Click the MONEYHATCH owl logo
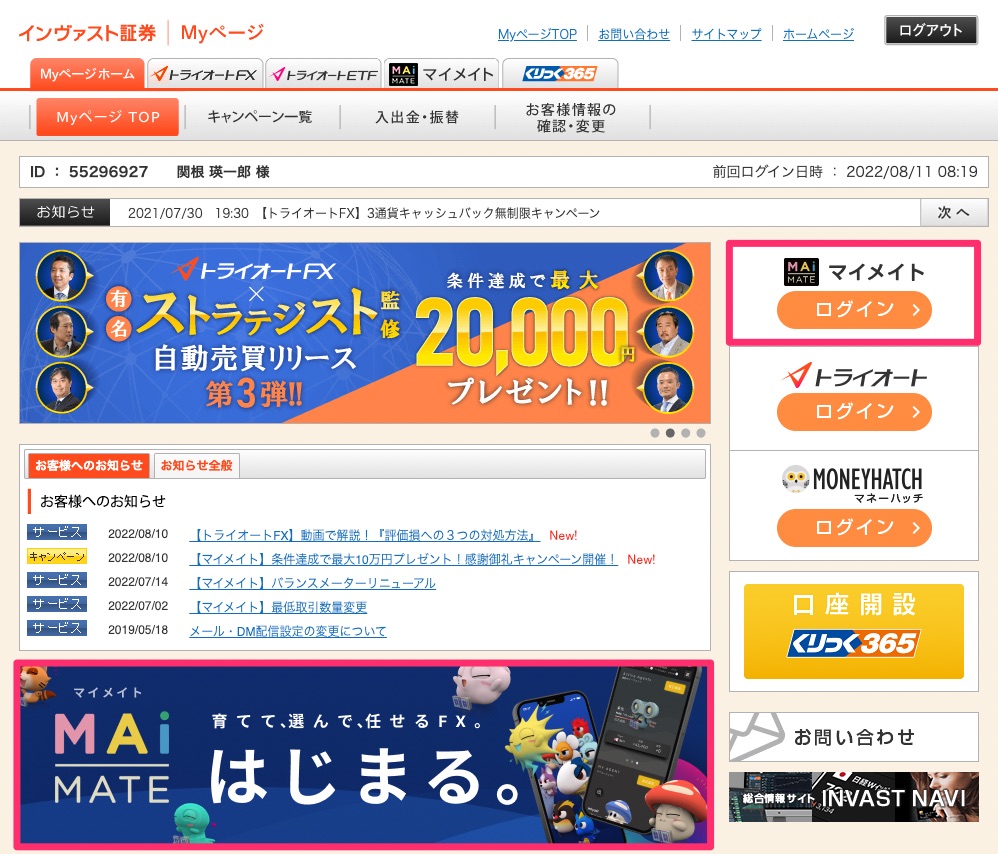998x854 pixels. click(794, 480)
